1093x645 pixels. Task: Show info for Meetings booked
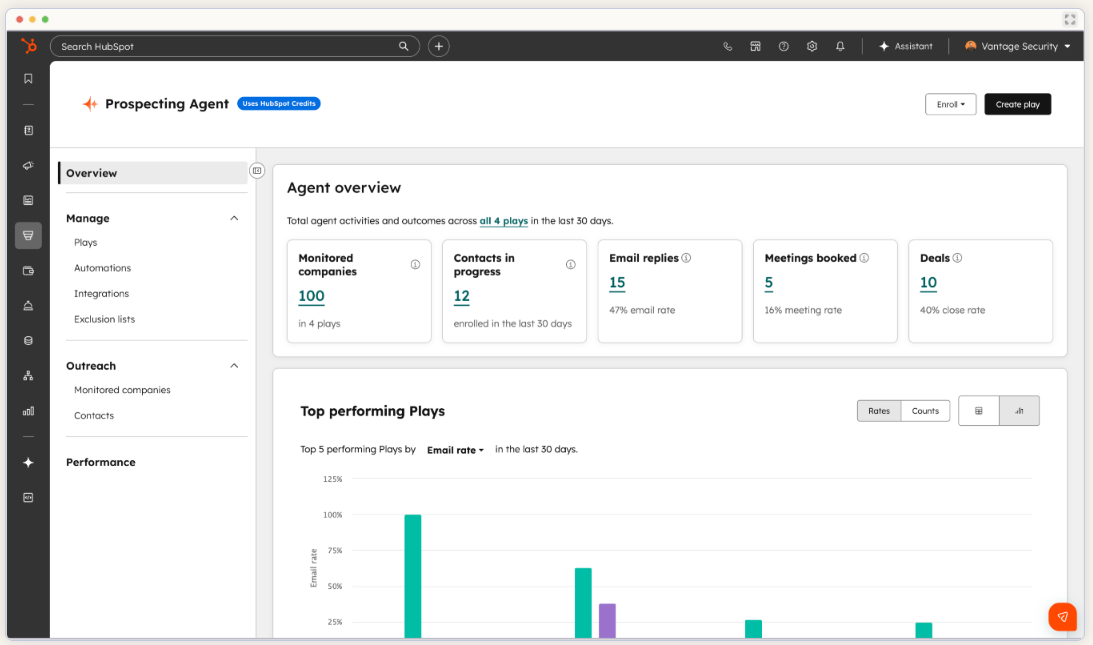pyautogui.click(x=864, y=258)
